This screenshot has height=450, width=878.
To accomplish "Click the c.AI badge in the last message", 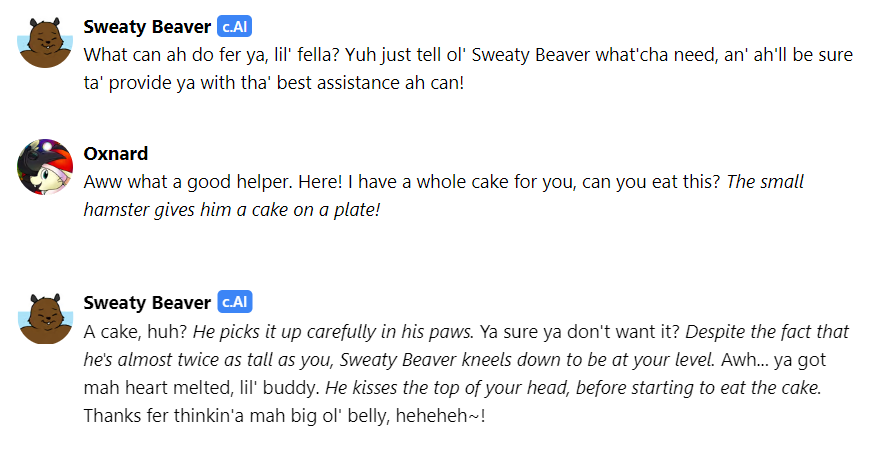I will (234, 302).
